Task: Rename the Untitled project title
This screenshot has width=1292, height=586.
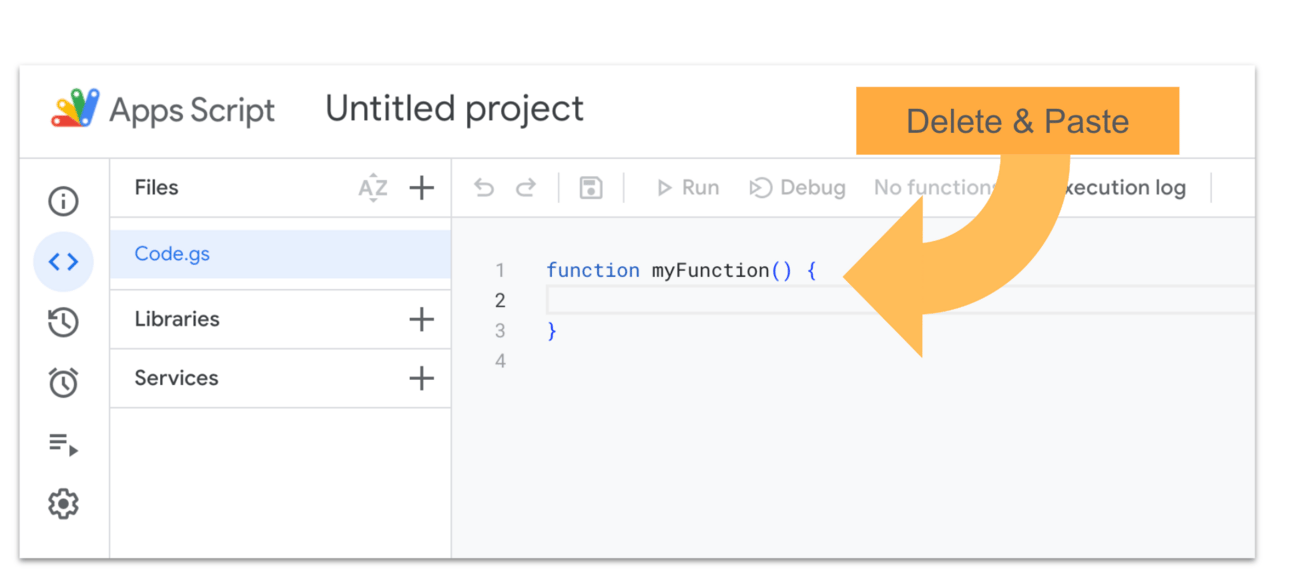Action: coord(454,109)
